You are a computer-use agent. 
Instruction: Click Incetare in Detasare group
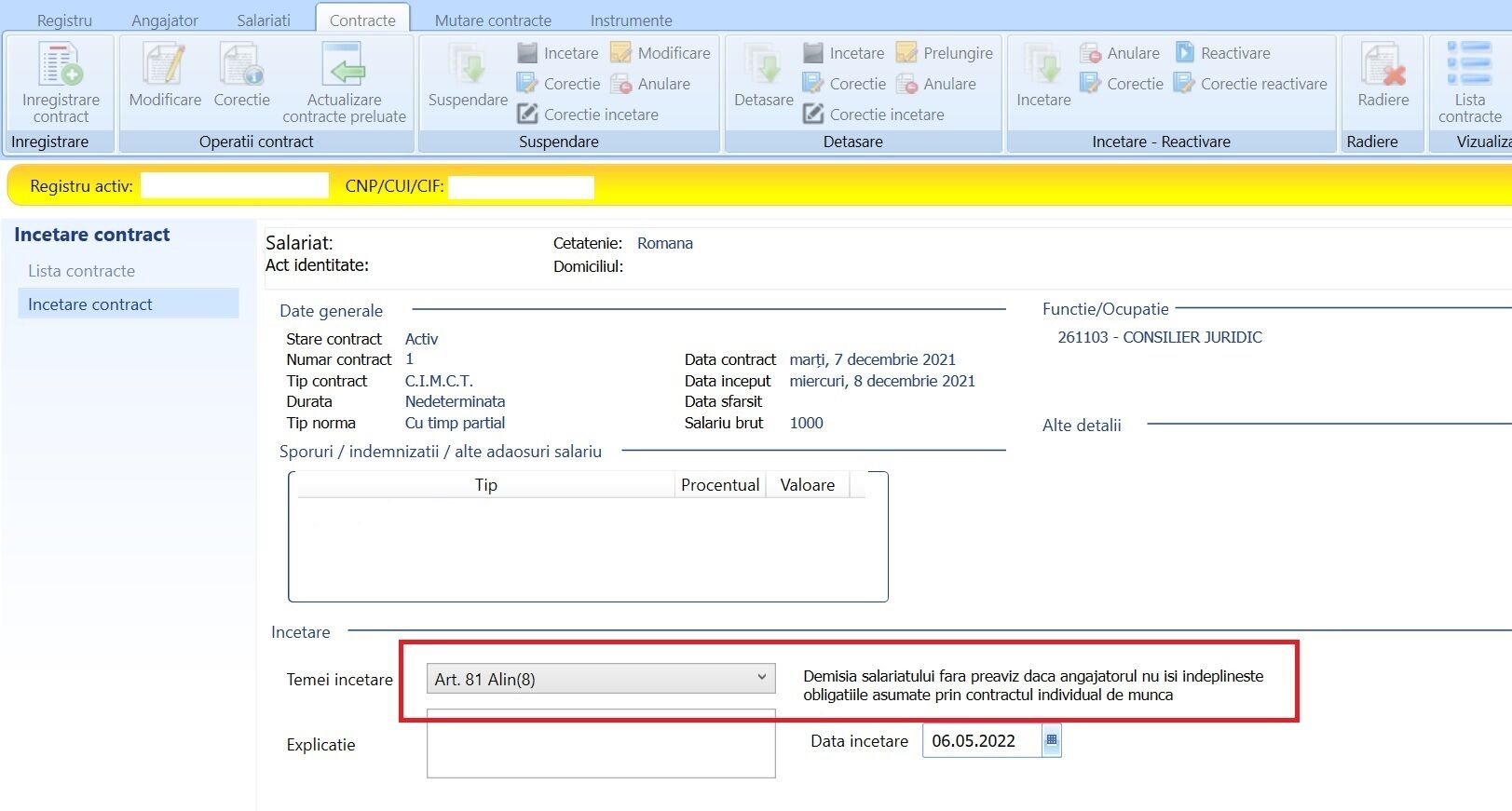(844, 53)
